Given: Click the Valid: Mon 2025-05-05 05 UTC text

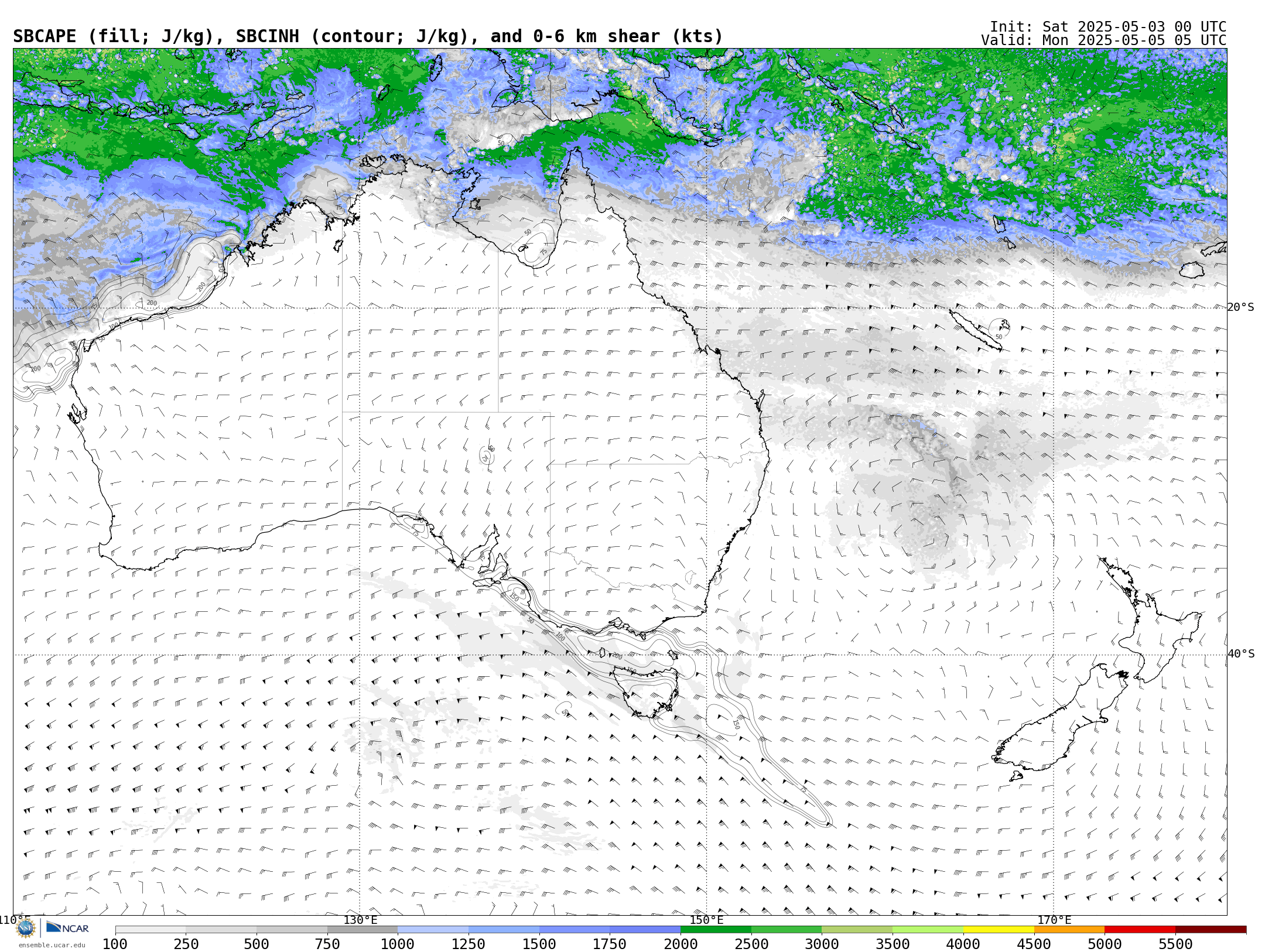Looking at the screenshot, I should [x=1104, y=40].
